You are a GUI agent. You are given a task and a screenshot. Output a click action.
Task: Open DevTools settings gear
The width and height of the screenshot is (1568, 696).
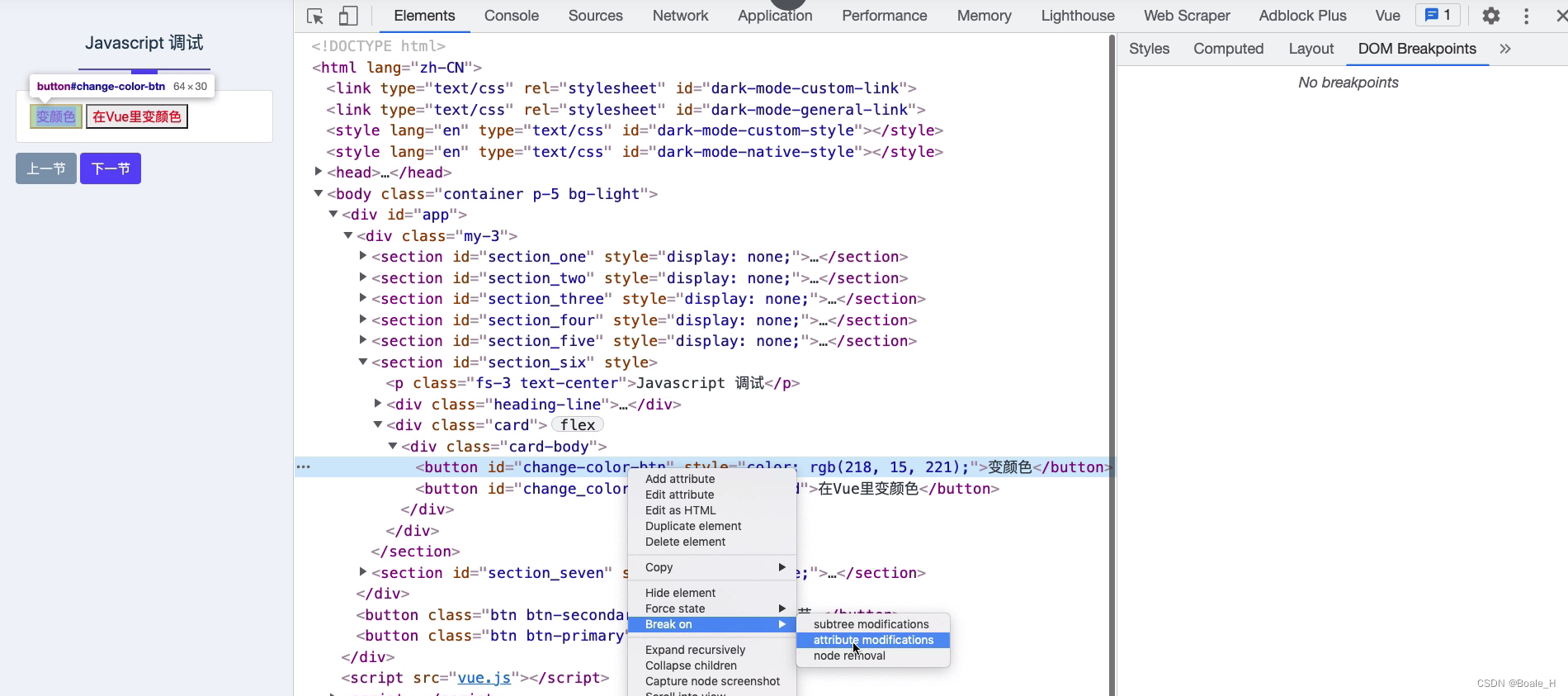click(x=1490, y=16)
